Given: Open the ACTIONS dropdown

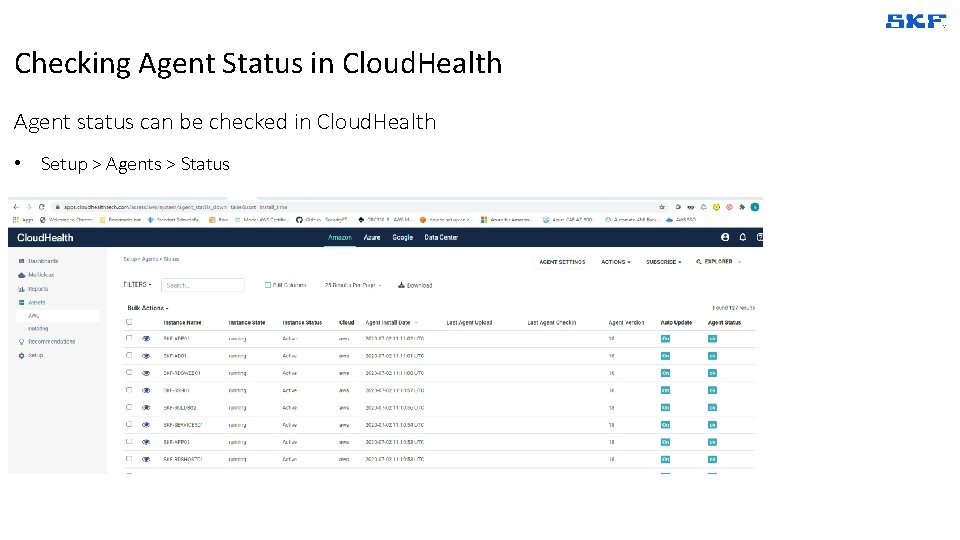Looking at the screenshot, I should tap(615, 261).
